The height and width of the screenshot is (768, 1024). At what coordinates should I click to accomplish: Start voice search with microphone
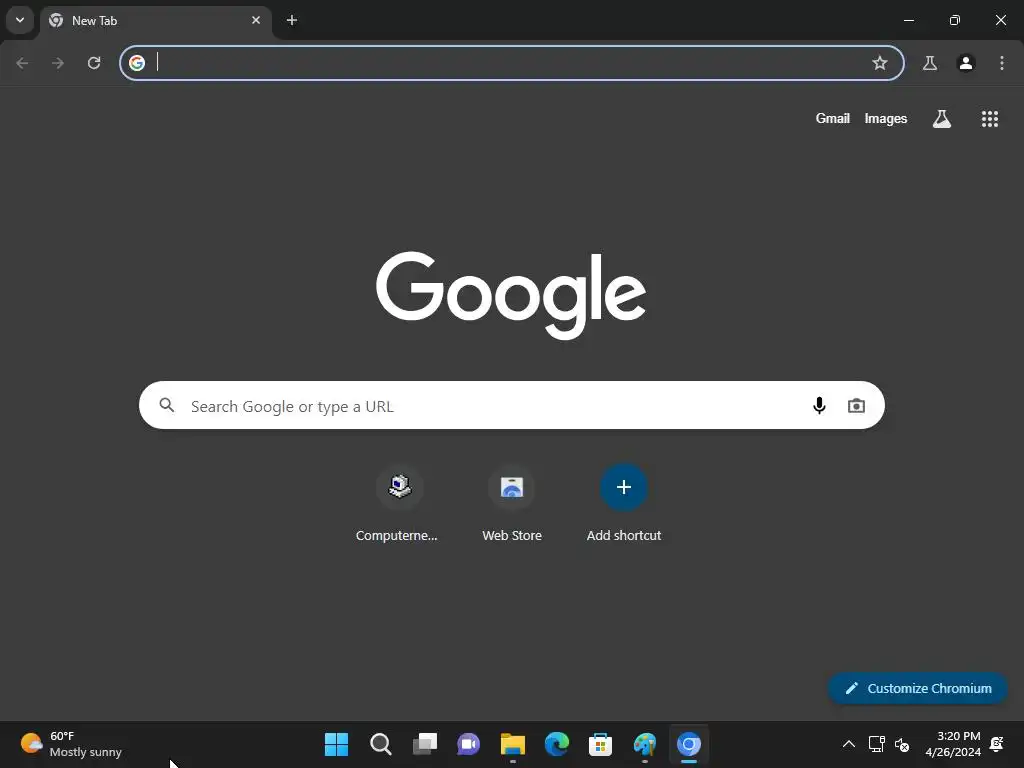pyautogui.click(x=819, y=406)
